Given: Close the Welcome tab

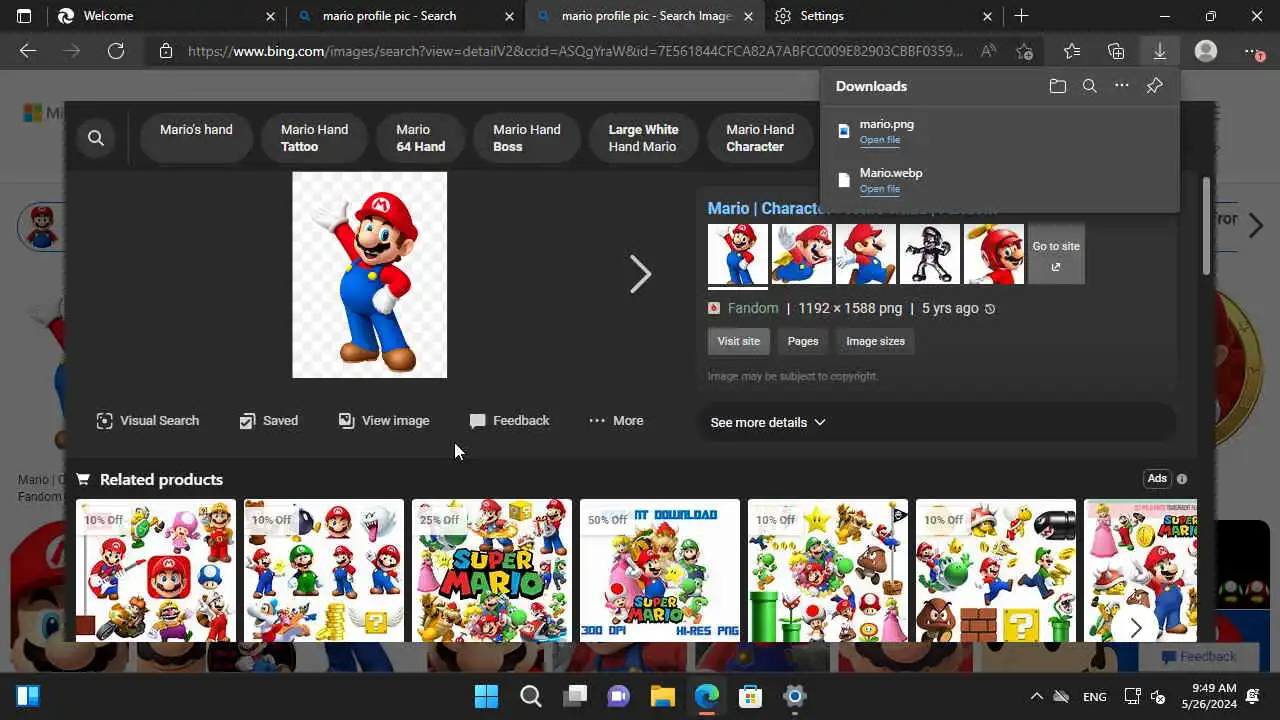Looking at the screenshot, I should pos(270,16).
